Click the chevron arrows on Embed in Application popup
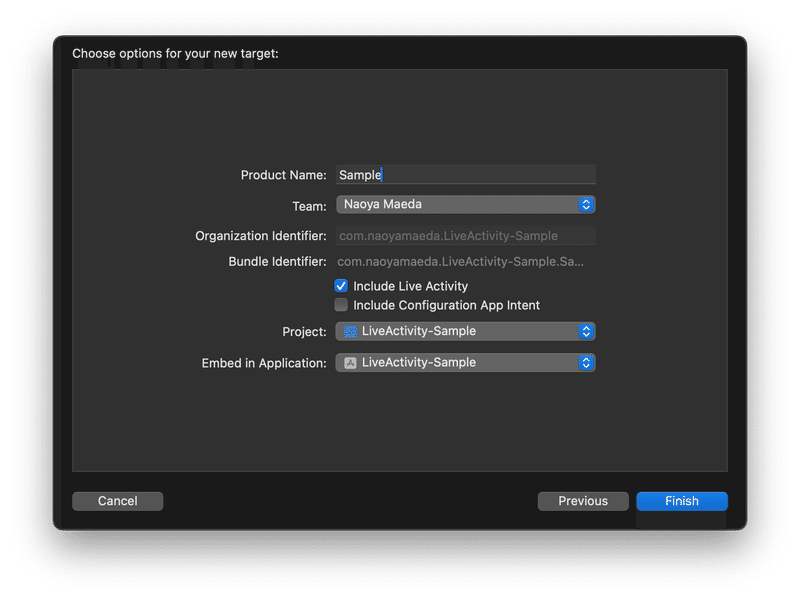This screenshot has width=800, height=600. (x=587, y=362)
